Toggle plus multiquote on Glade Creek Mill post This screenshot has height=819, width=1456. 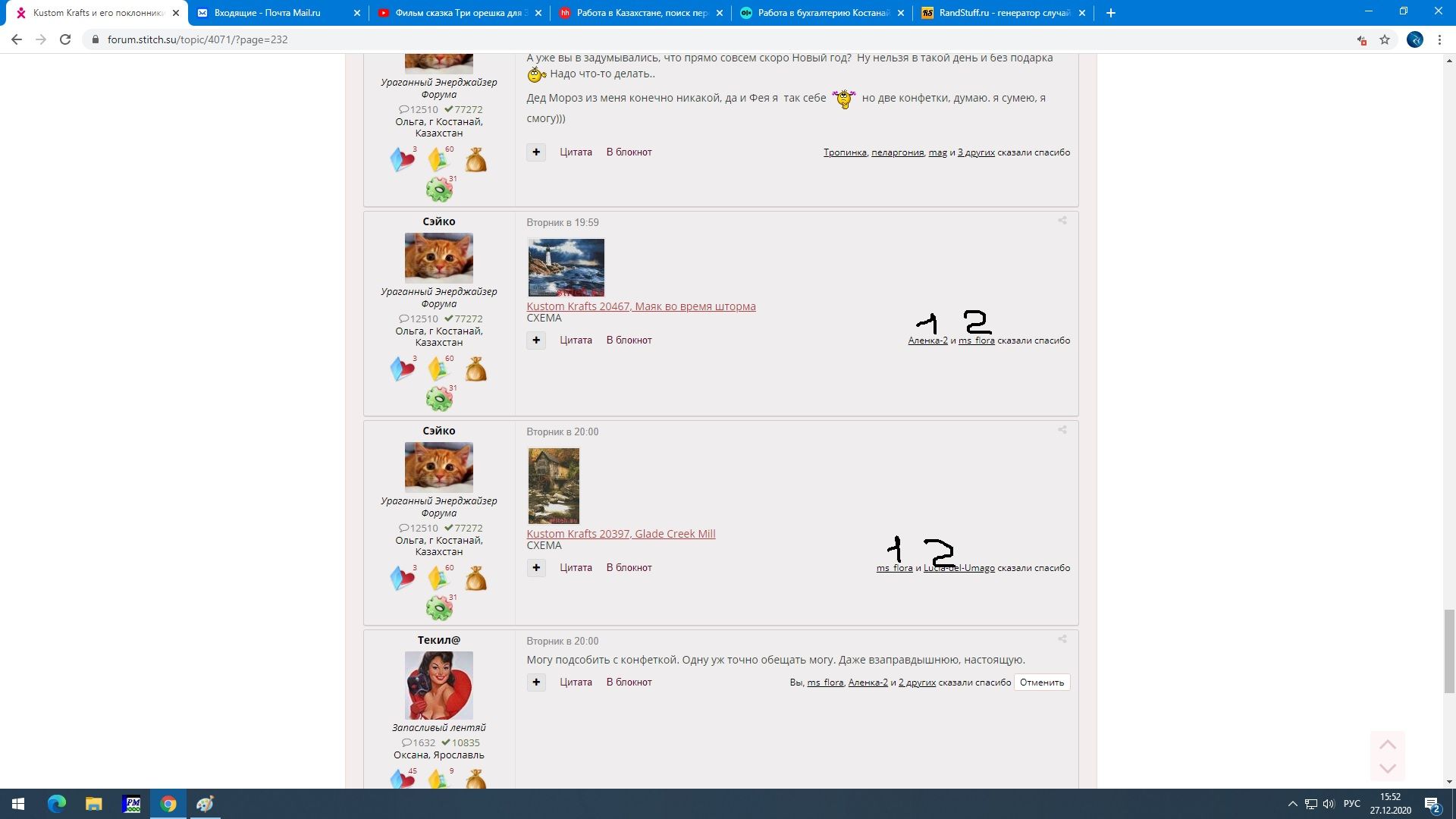pos(536,568)
